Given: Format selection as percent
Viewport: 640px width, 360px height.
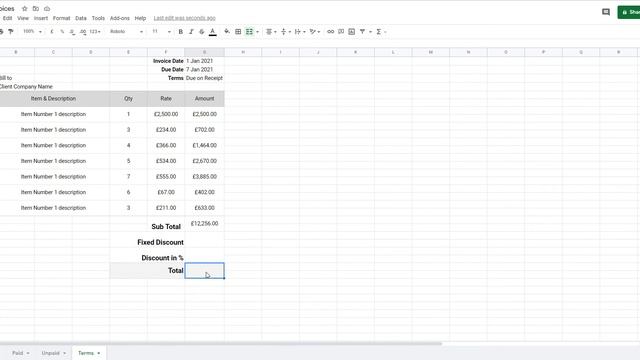Looking at the screenshot, I should (x=62, y=31).
